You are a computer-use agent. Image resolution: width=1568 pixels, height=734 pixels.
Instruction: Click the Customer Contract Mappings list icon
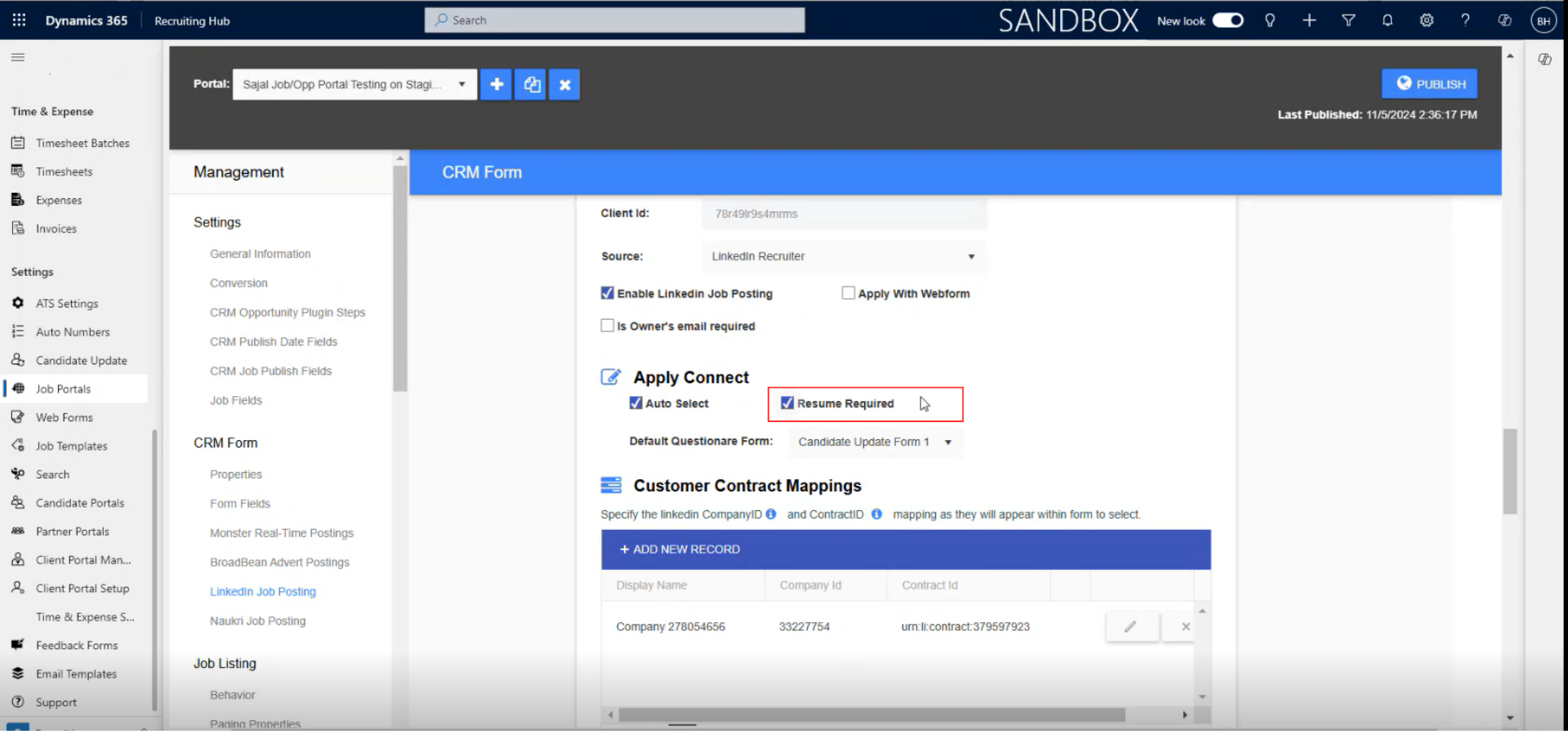[611, 486]
